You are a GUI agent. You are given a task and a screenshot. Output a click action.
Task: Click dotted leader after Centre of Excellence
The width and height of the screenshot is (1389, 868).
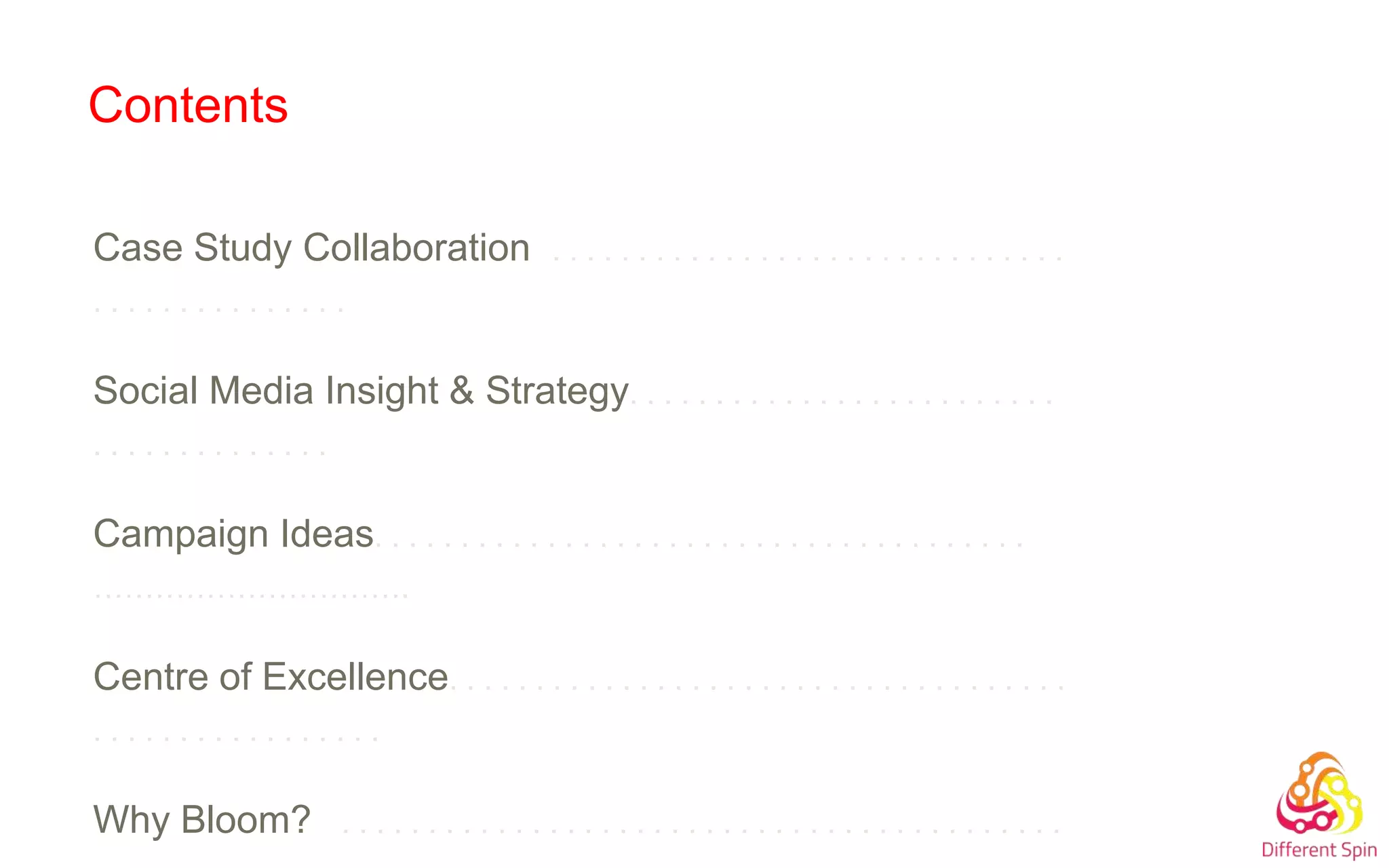click(x=758, y=688)
